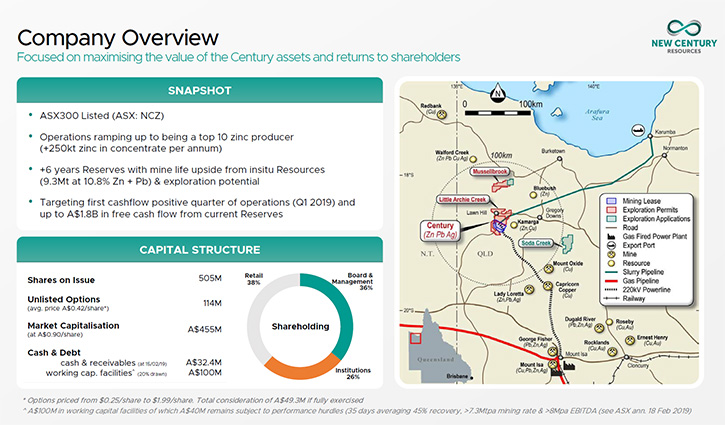The image size is (725, 425).
Task: Click the New Century Resources infinity logo
Action: coord(684,28)
